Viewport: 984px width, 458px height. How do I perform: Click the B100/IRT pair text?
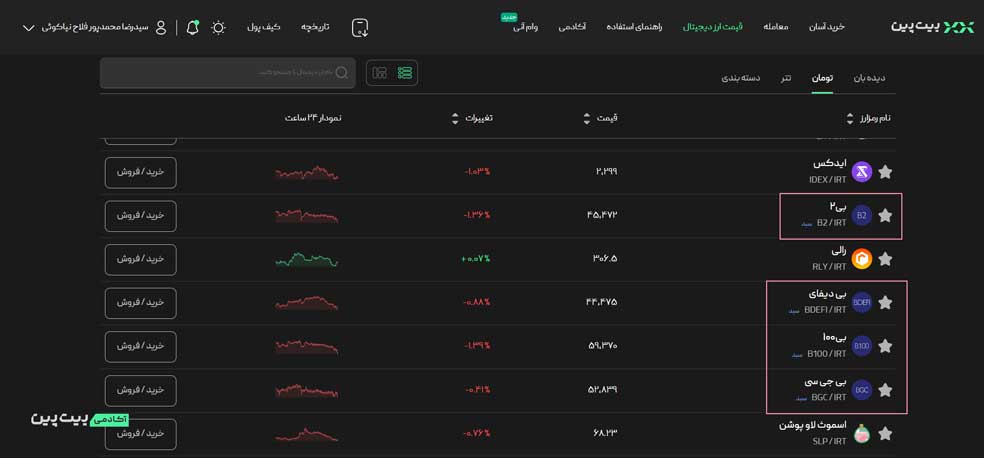[826, 354]
